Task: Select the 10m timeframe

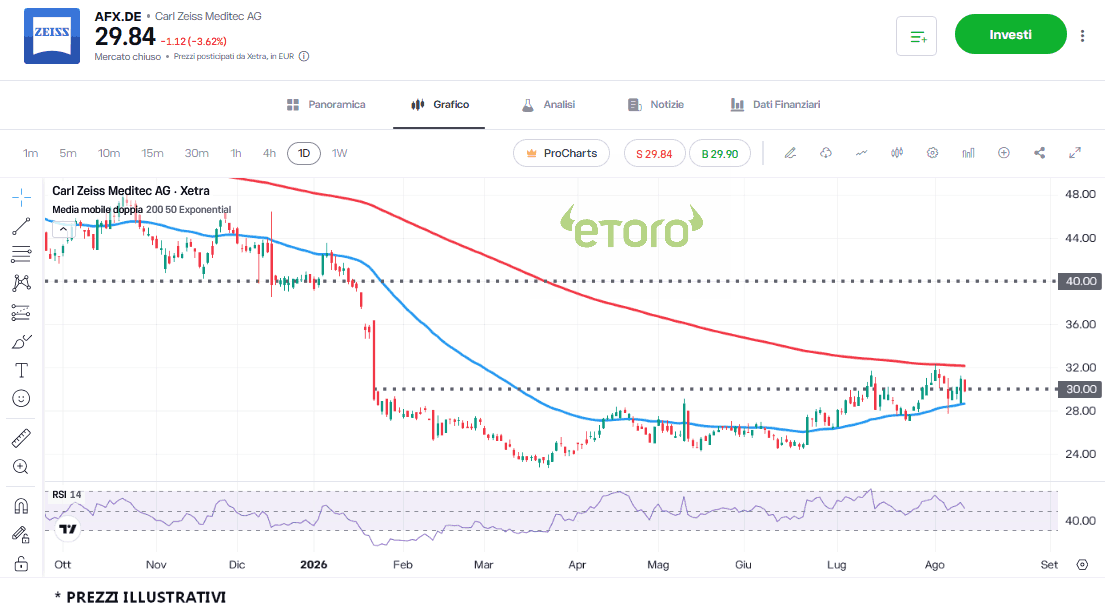Action: coord(109,153)
